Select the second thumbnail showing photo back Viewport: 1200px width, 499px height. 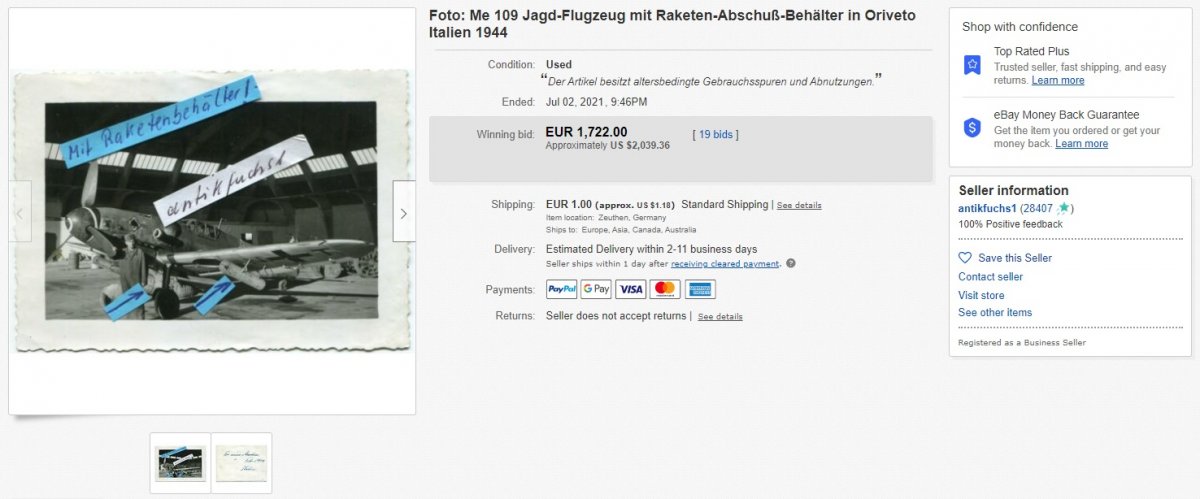click(x=241, y=463)
